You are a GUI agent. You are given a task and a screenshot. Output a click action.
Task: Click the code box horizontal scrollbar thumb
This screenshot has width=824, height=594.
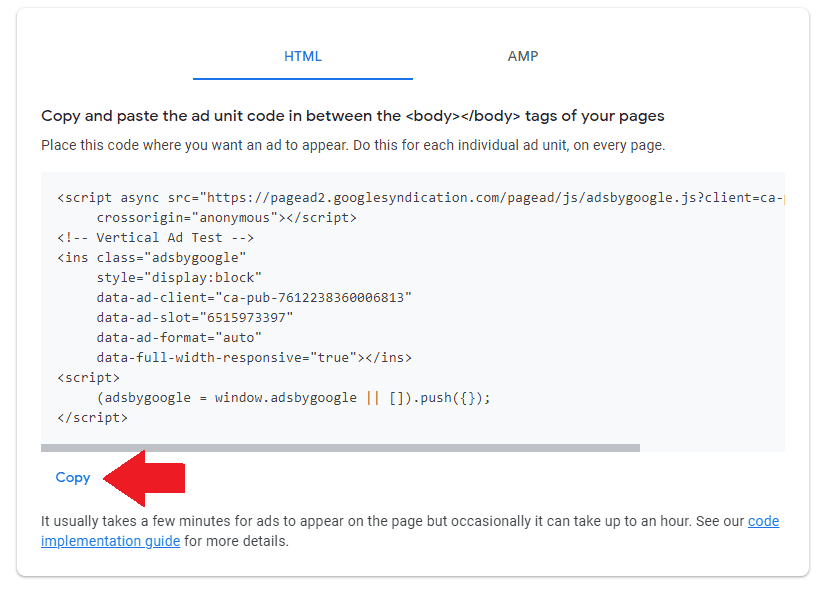pyautogui.click(x=340, y=448)
